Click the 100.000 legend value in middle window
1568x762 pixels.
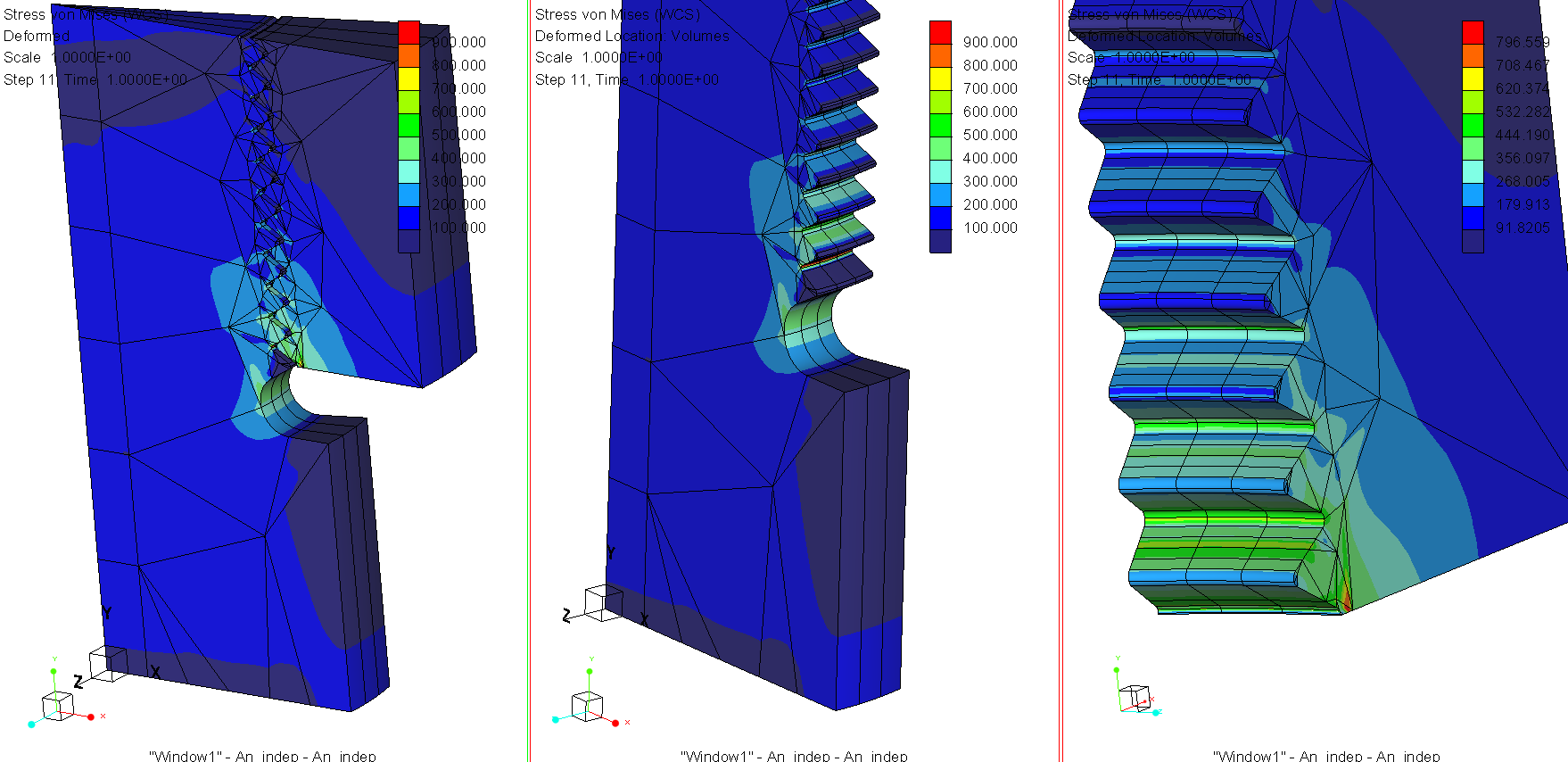(x=990, y=228)
